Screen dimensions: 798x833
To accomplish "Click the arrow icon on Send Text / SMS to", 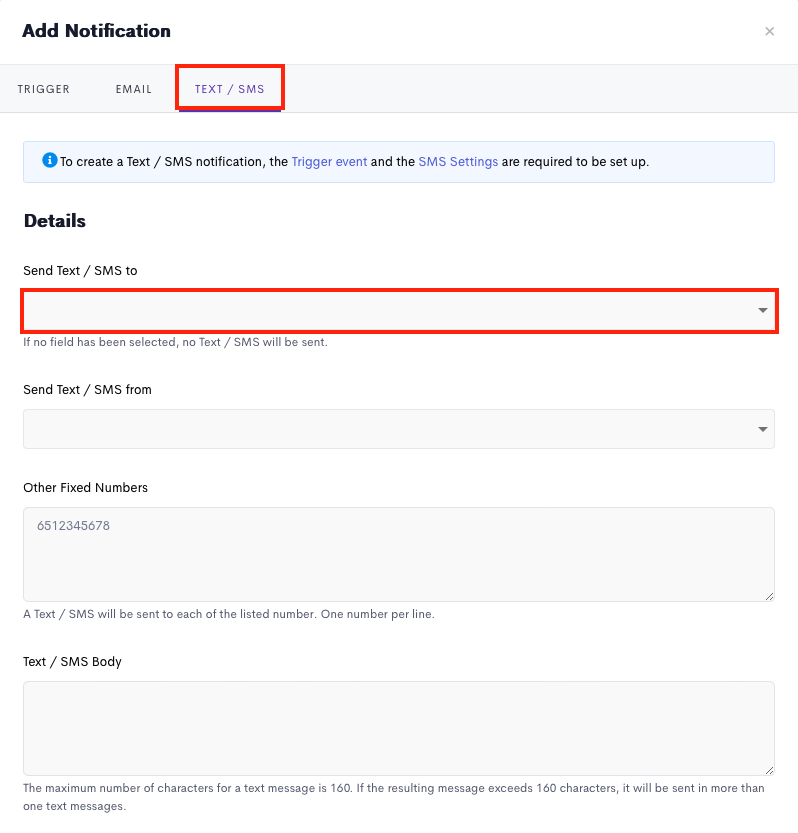I will click(x=763, y=311).
